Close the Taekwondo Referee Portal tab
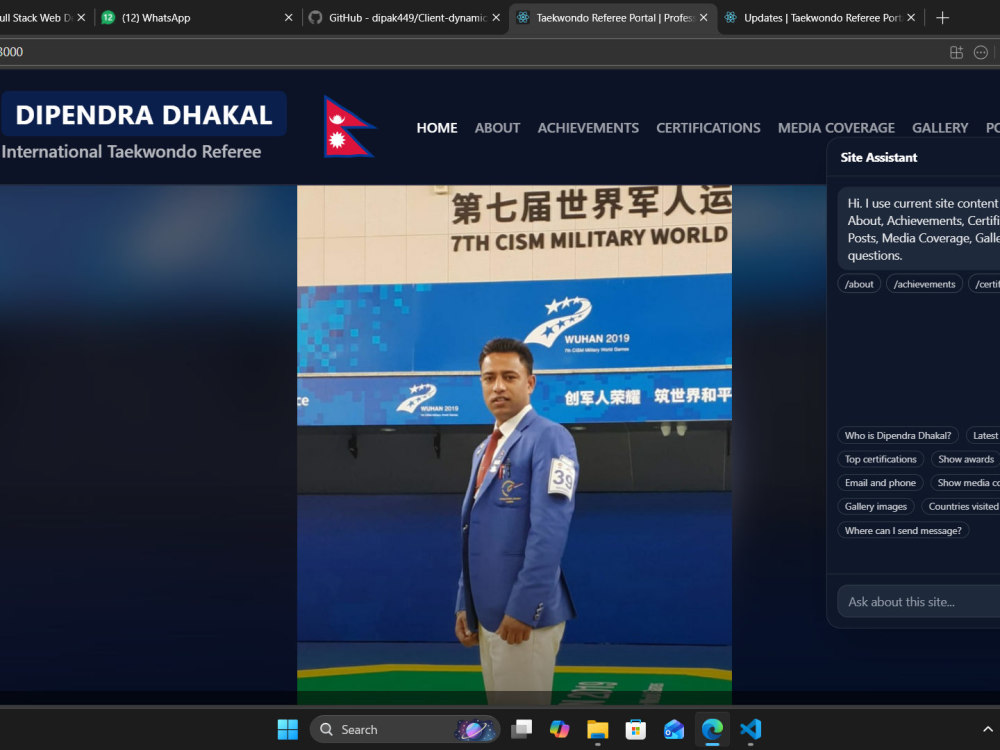The width and height of the screenshot is (1000, 750). (x=703, y=18)
